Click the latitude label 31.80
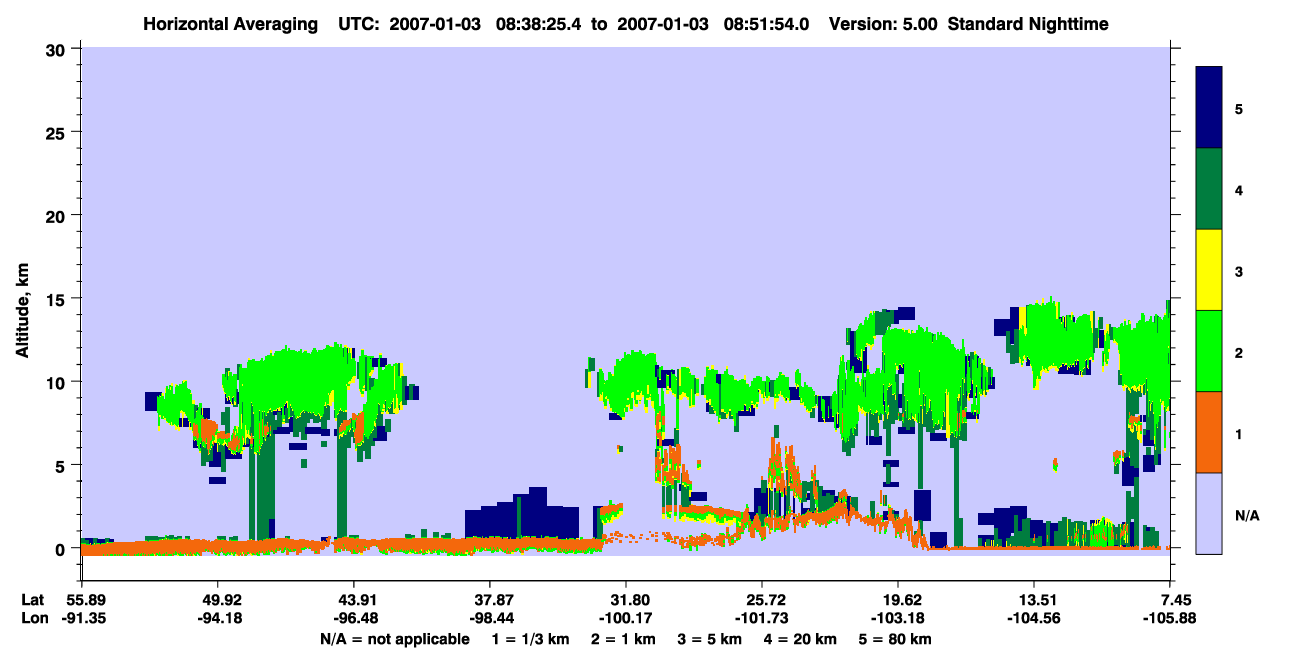The height and width of the screenshot is (667, 1300). point(626,600)
